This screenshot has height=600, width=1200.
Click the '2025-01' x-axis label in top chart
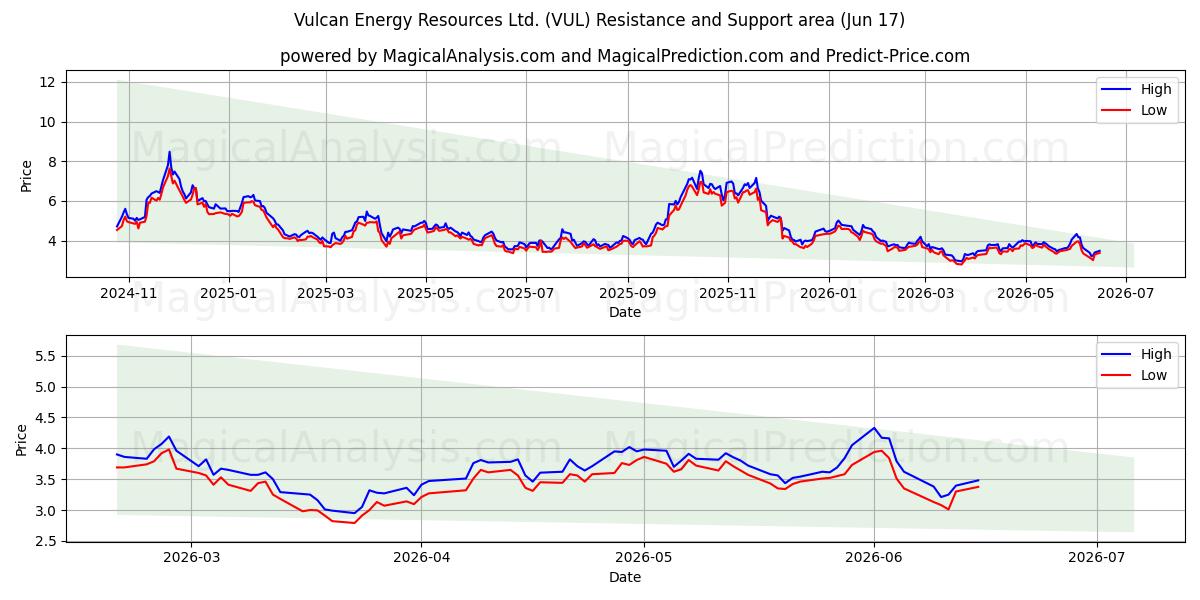coord(229,294)
